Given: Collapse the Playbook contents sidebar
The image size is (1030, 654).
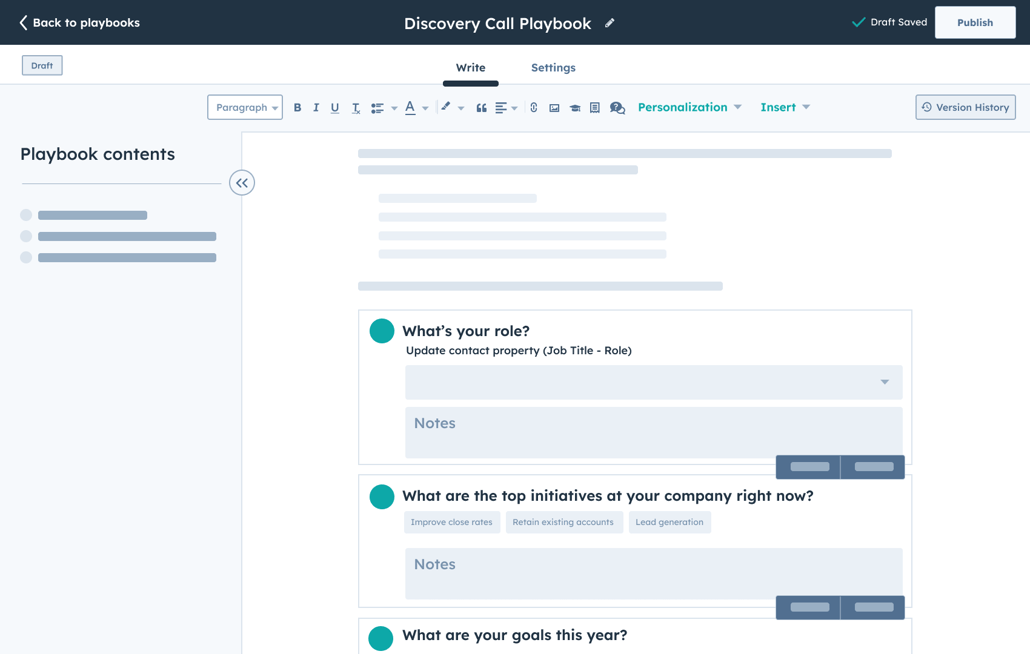Looking at the screenshot, I should click(x=242, y=183).
